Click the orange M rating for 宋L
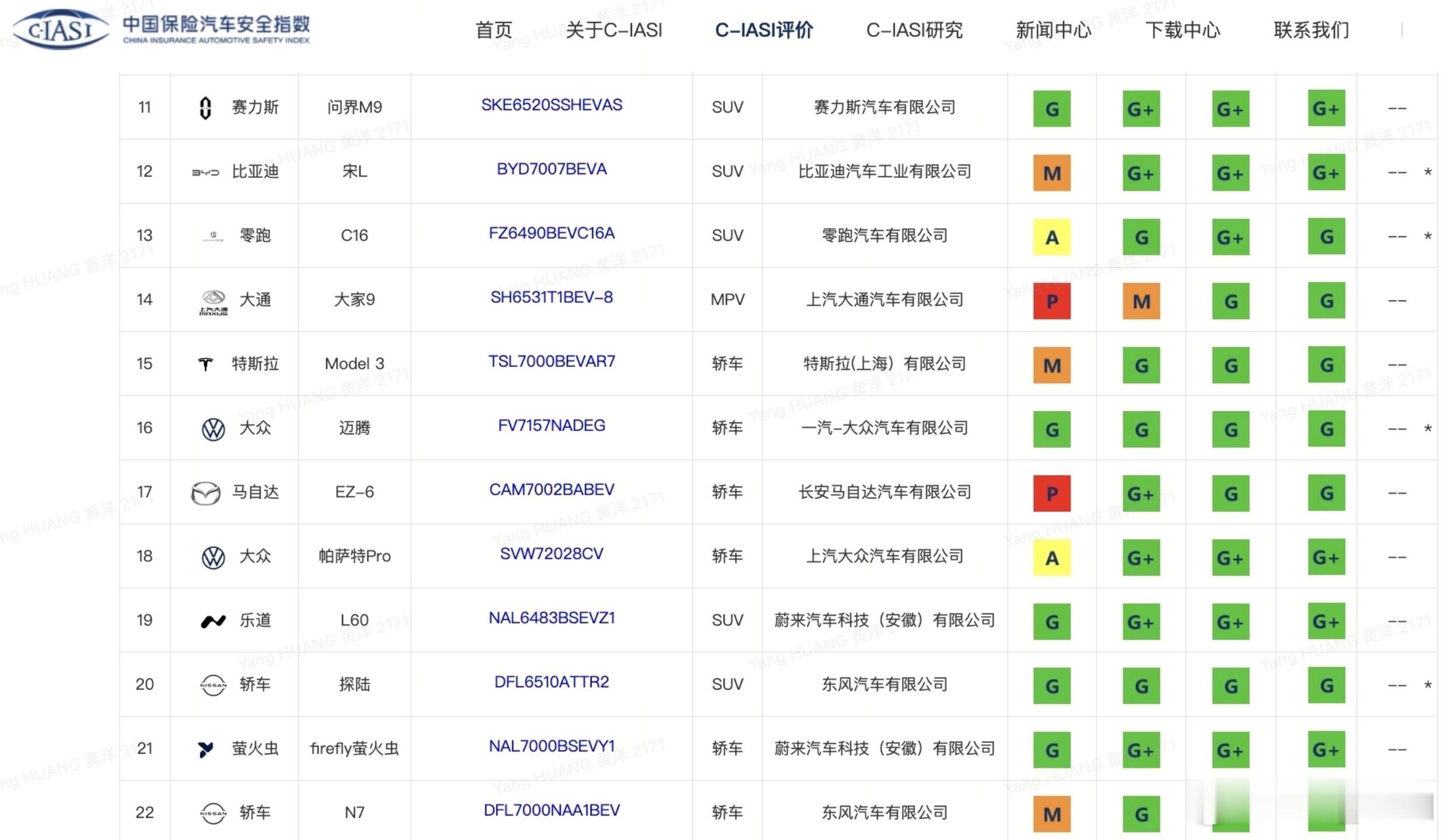Screen dimensions: 1447x840 (x=1051, y=173)
